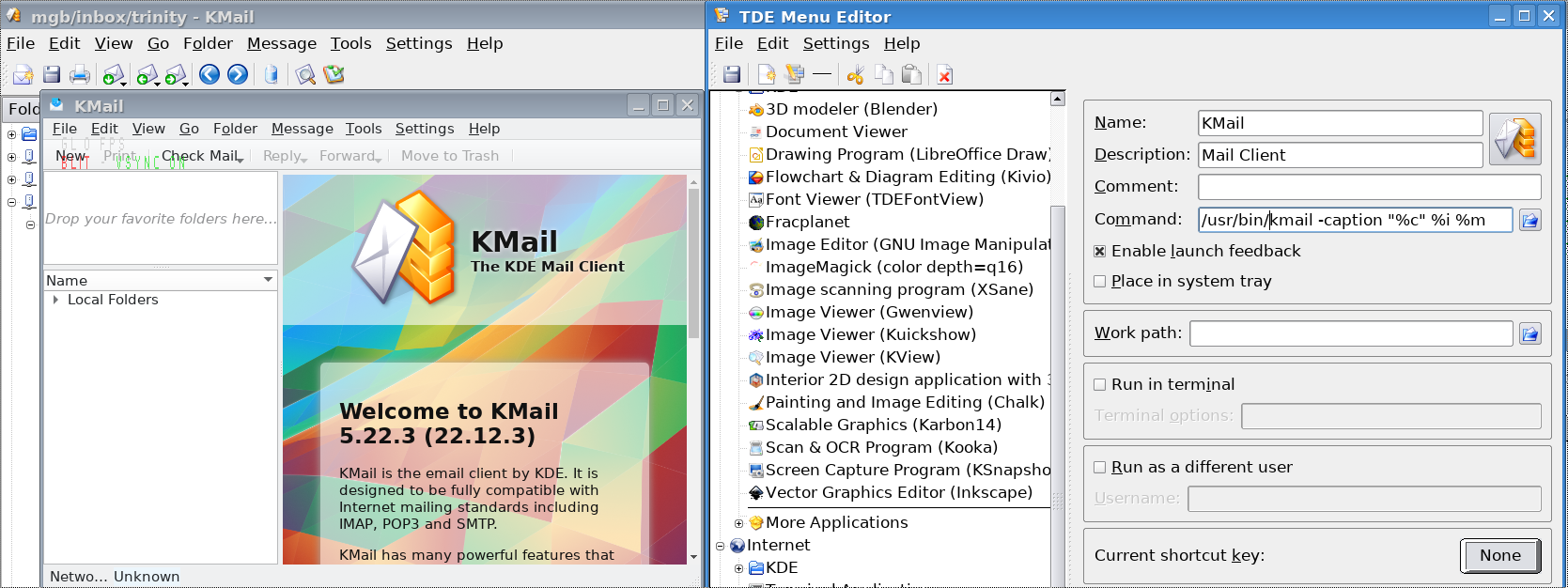Click the floppy Save icon in back KMail toolbar

pyautogui.click(x=52, y=75)
